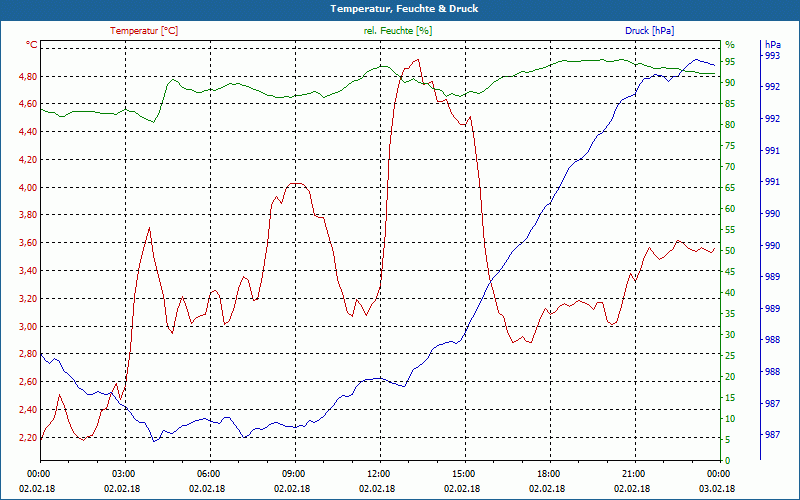Select the green "rel. Feuchte [%]" legend label
Viewport: 800px width, 500px height.
tap(397, 31)
